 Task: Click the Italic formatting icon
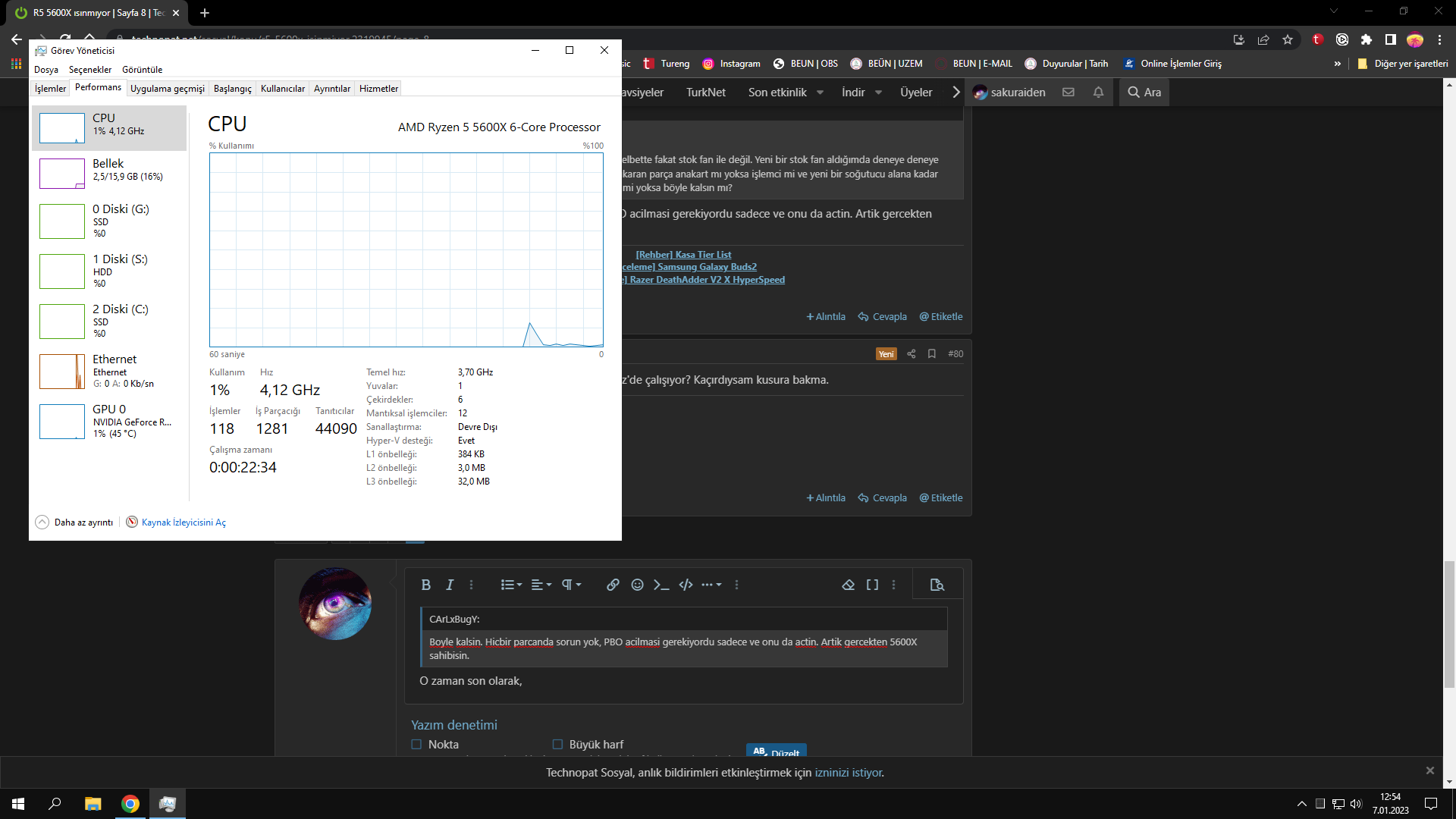450,585
